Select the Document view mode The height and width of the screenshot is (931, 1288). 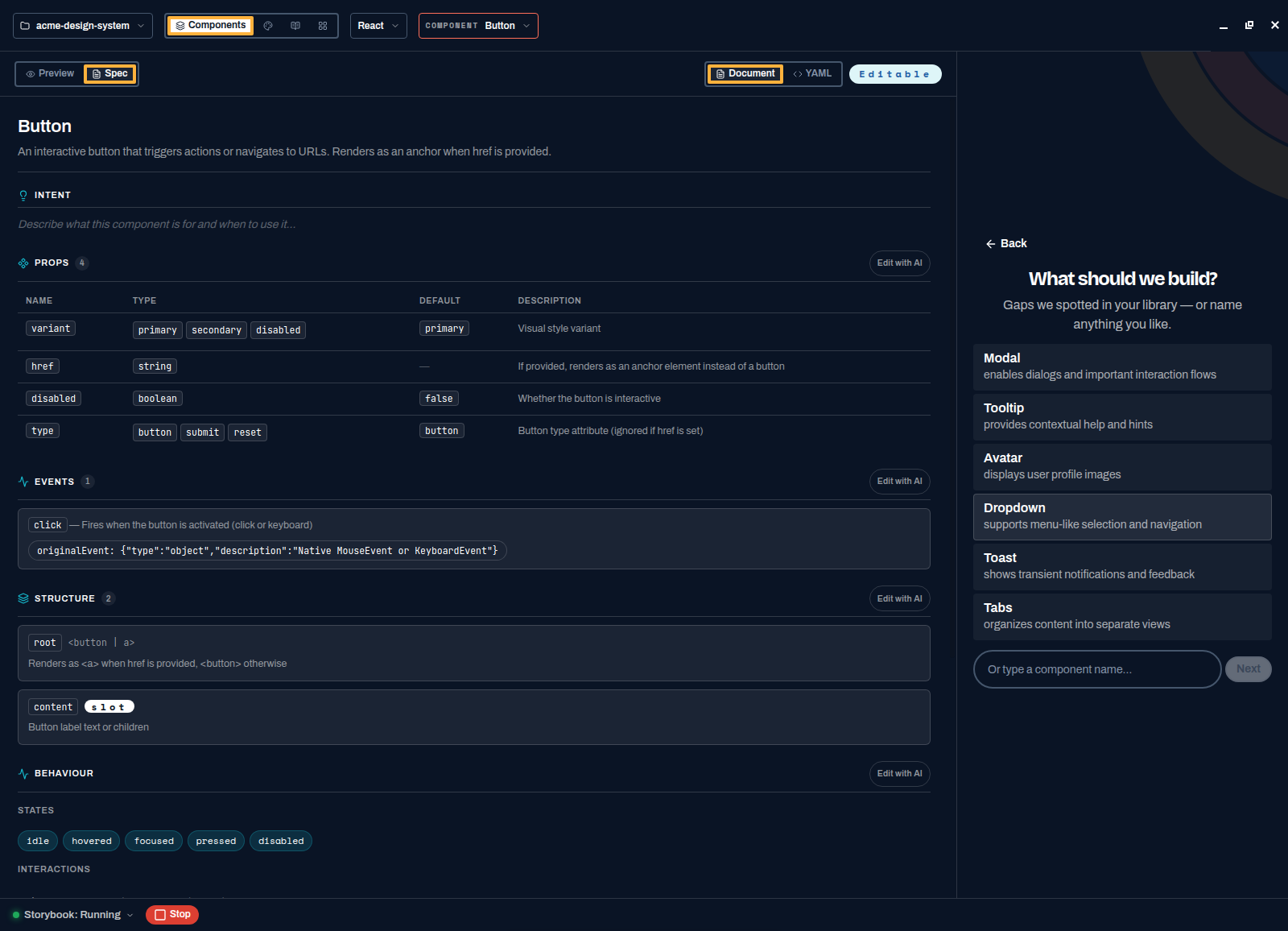click(745, 74)
